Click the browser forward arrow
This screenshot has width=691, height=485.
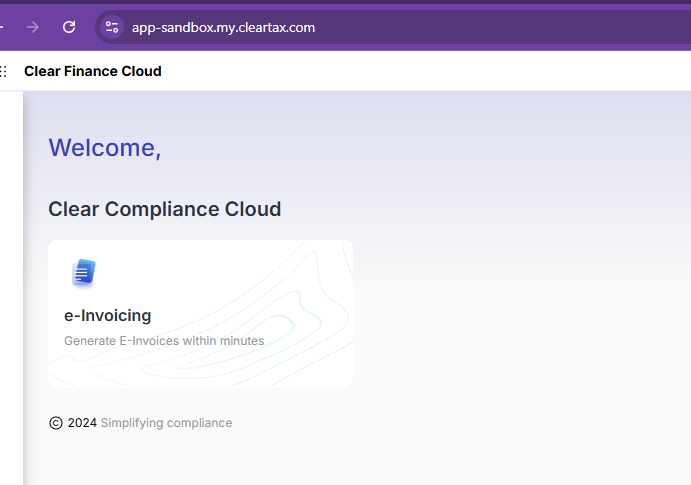click(33, 27)
